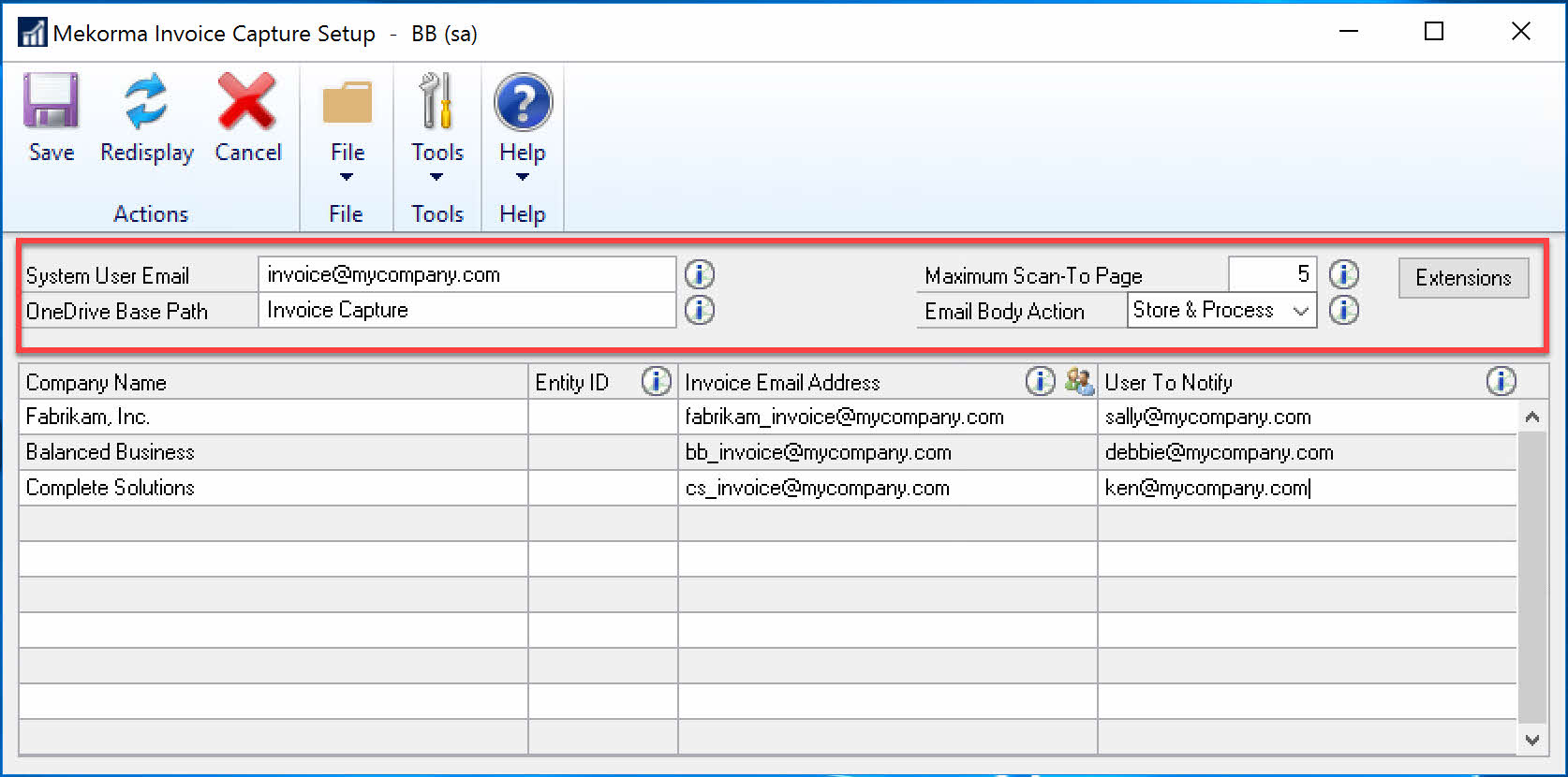Show info for Entity ID column
Screen dimensions: 1568x777
[657, 381]
